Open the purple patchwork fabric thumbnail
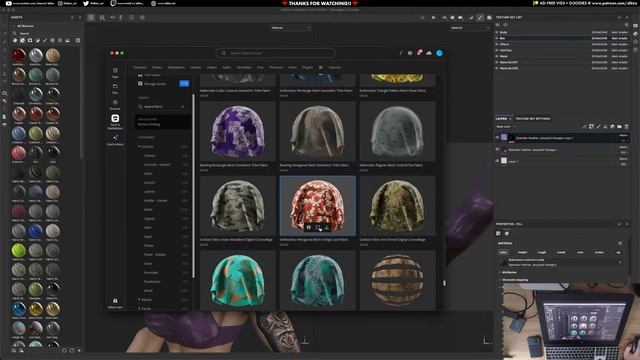The width and height of the screenshot is (640, 360). tap(238, 131)
